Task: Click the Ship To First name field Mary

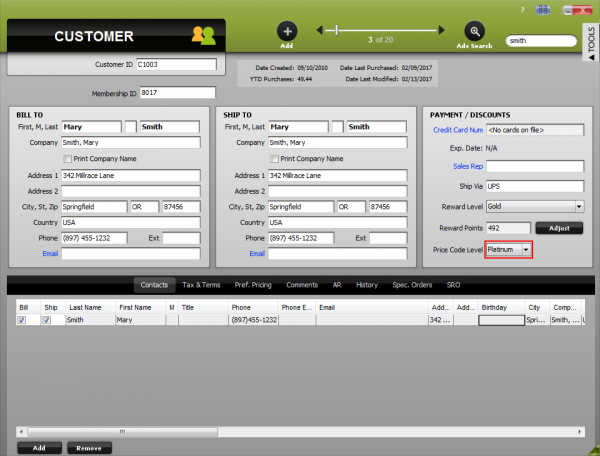Action: click(x=298, y=127)
